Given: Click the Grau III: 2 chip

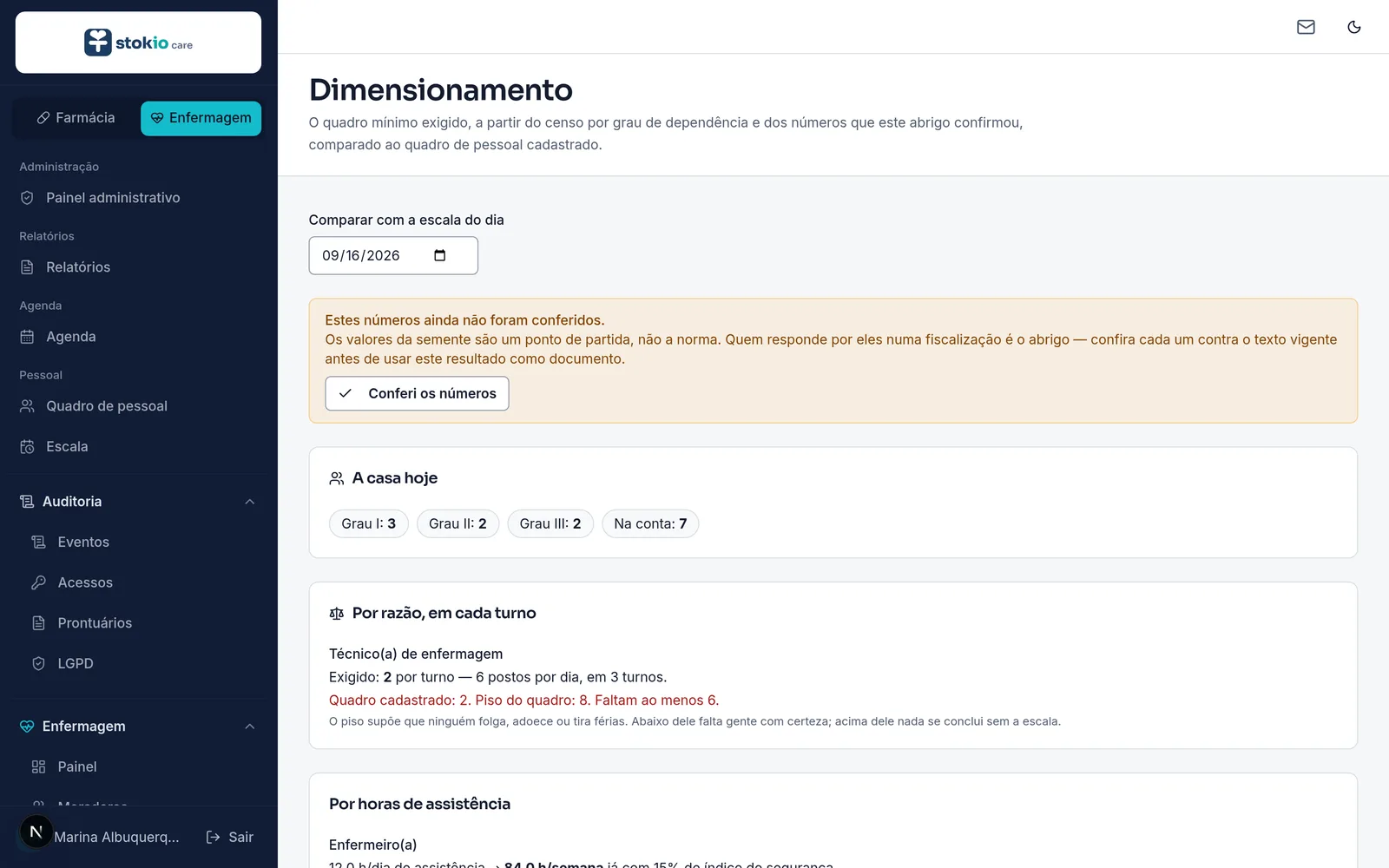Looking at the screenshot, I should [550, 523].
